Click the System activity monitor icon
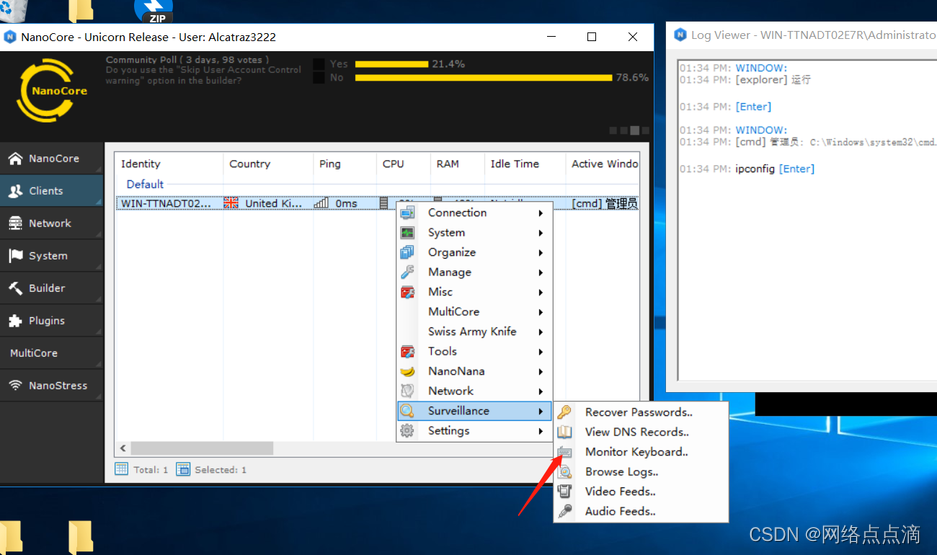937x555 pixels. pyautogui.click(x=408, y=232)
